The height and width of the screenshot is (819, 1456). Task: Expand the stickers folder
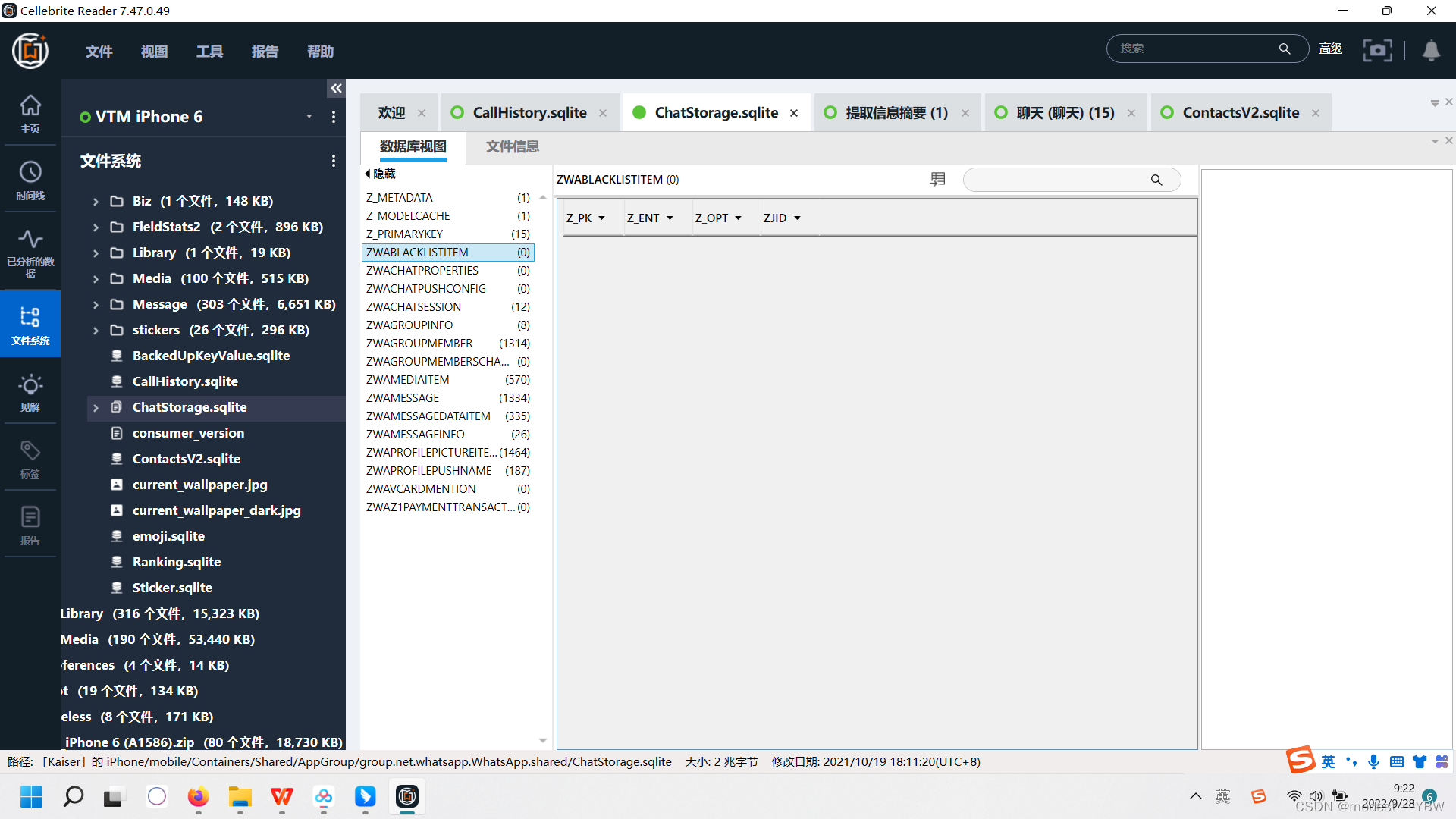(96, 331)
